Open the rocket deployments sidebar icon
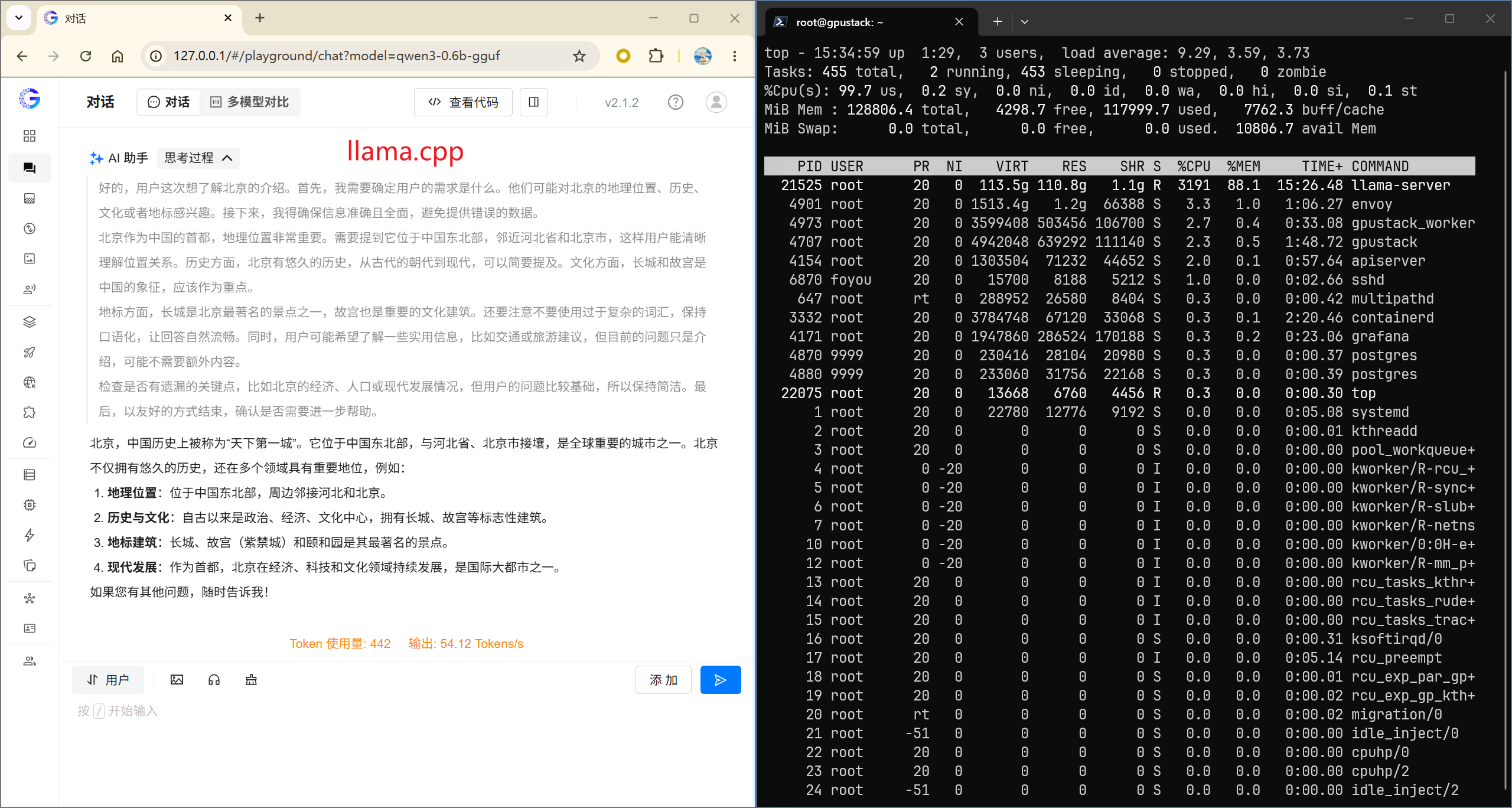This screenshot has height=808, width=1512. point(30,353)
